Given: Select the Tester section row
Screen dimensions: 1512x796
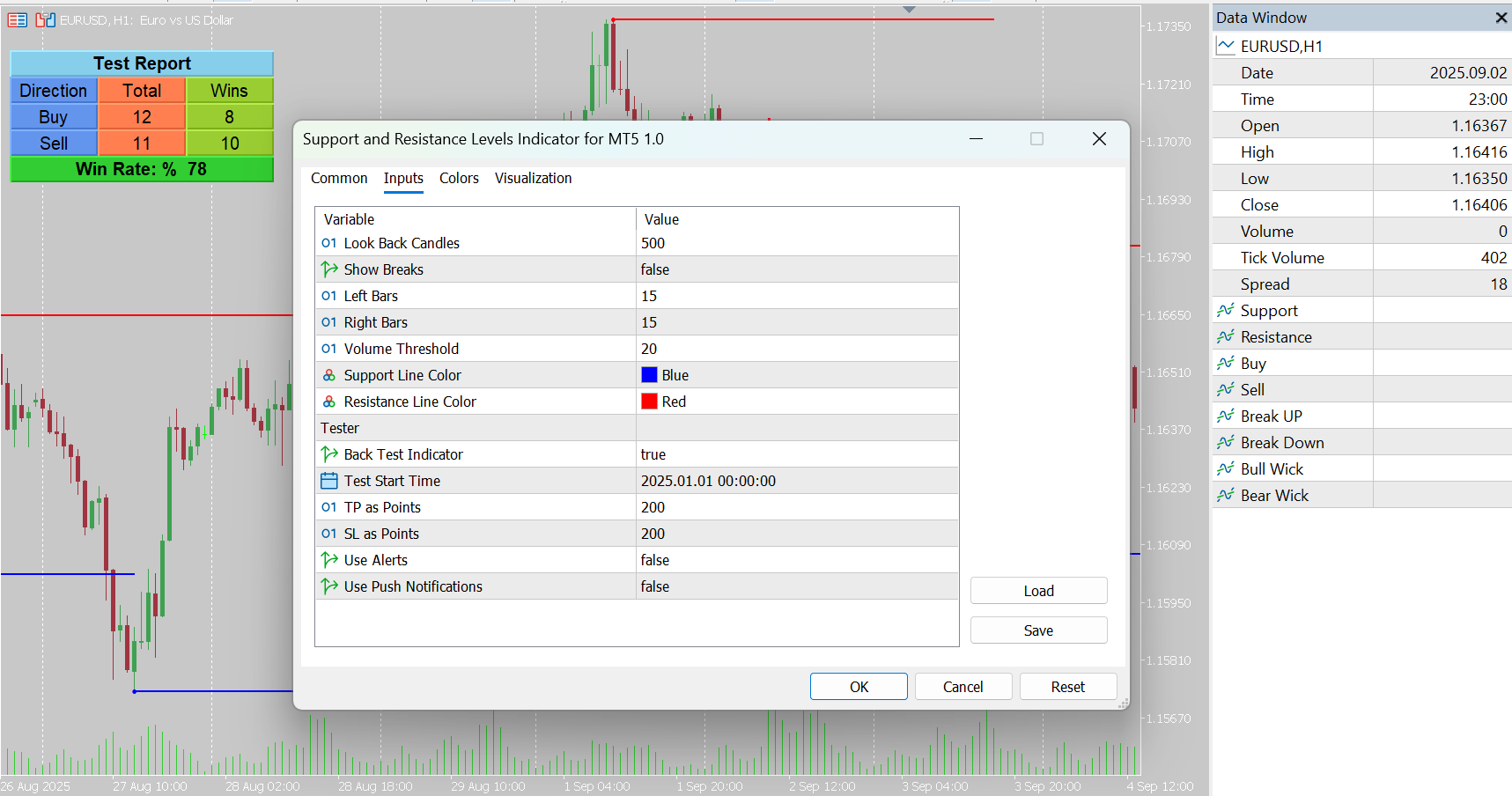Looking at the screenshot, I should point(637,428).
